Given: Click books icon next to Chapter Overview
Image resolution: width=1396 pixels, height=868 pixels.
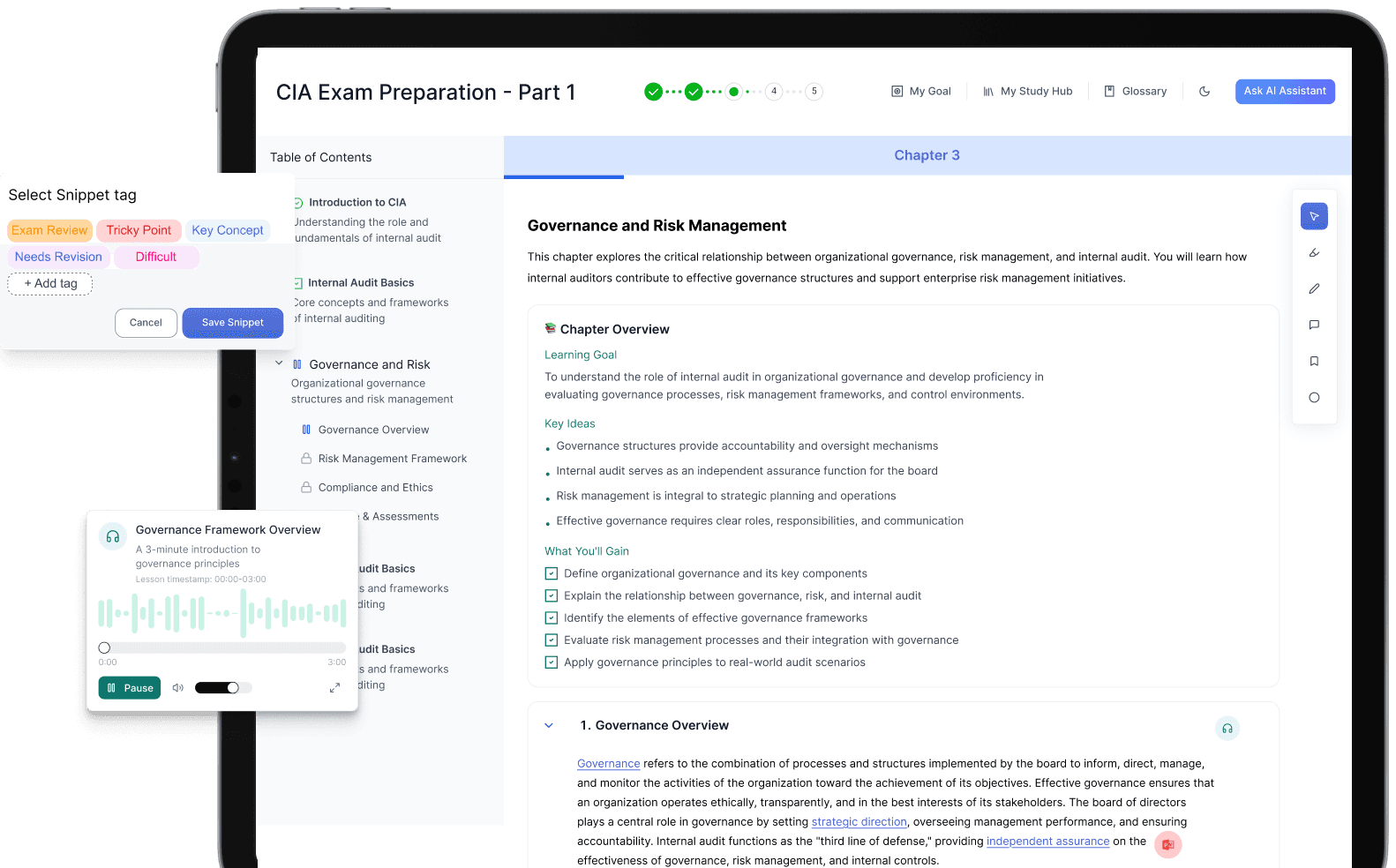Looking at the screenshot, I should click(x=551, y=328).
